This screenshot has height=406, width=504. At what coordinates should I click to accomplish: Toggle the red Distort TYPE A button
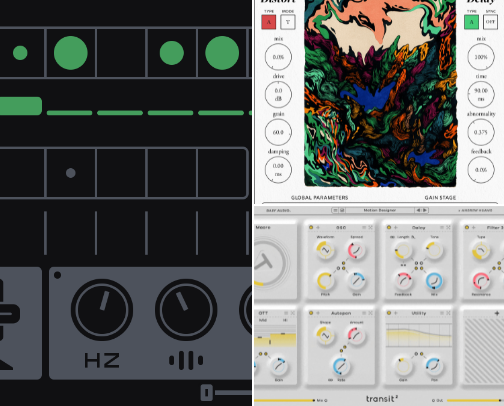click(269, 22)
